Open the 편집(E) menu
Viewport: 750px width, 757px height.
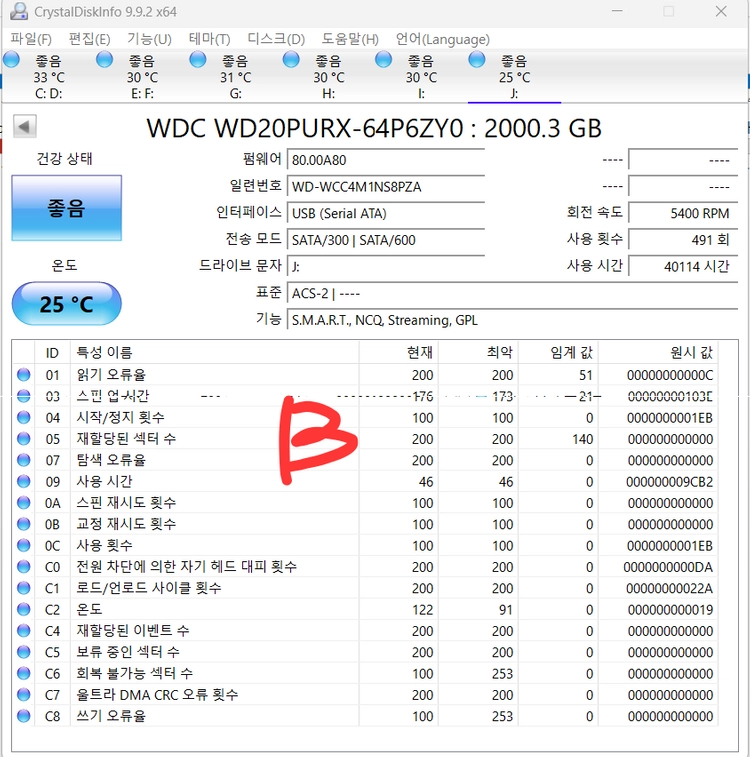89,39
